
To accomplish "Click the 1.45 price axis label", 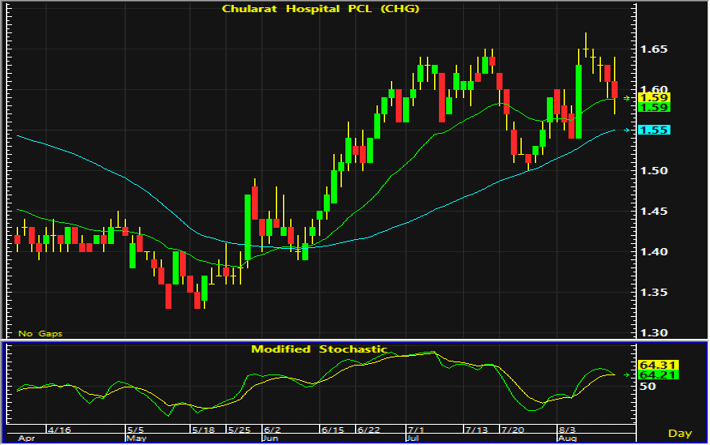I will 653,211.
